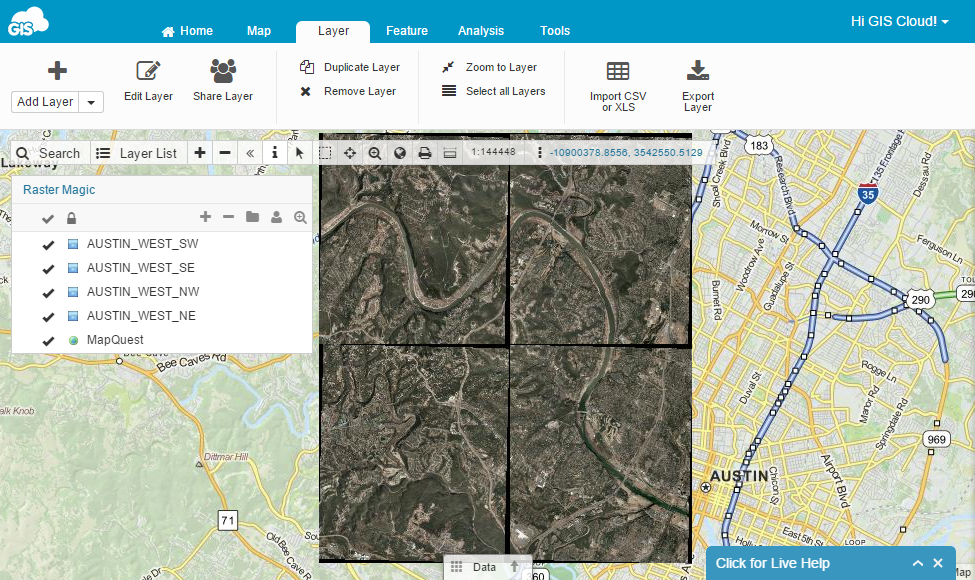Expand the Hi GIS Cloud! user menu

[900, 21]
